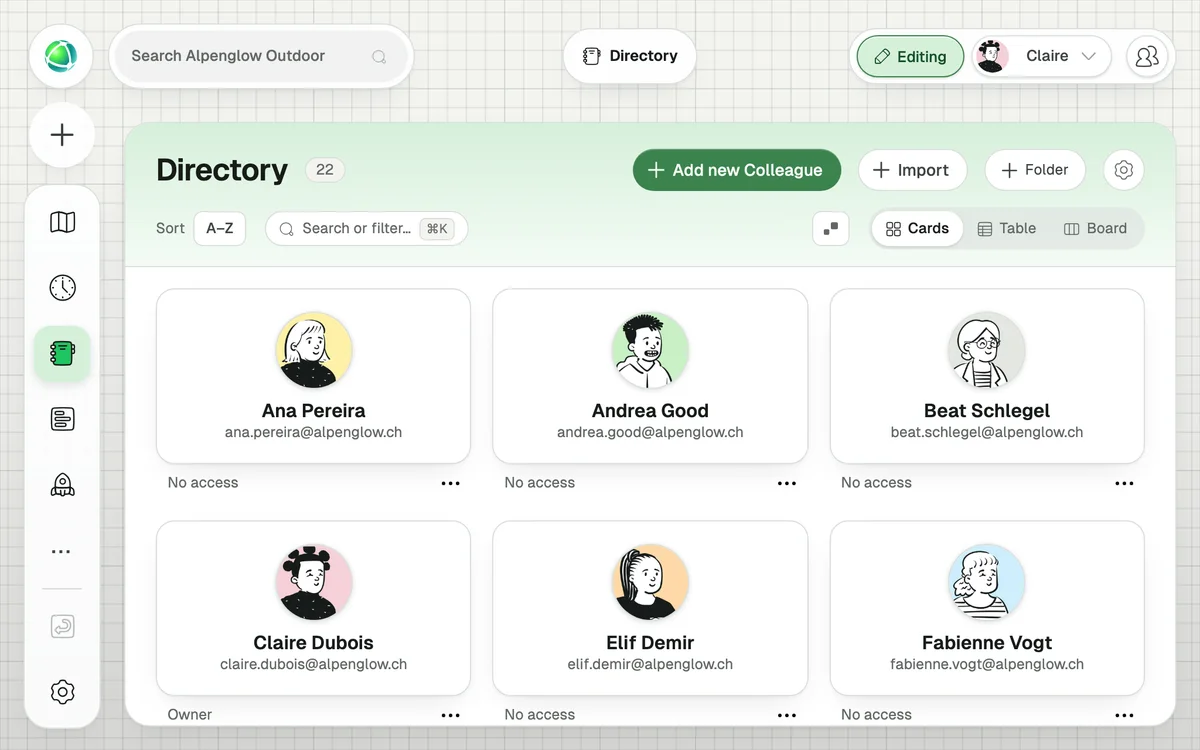Open the map icon in sidebar
1200x750 pixels.
[x=62, y=222]
